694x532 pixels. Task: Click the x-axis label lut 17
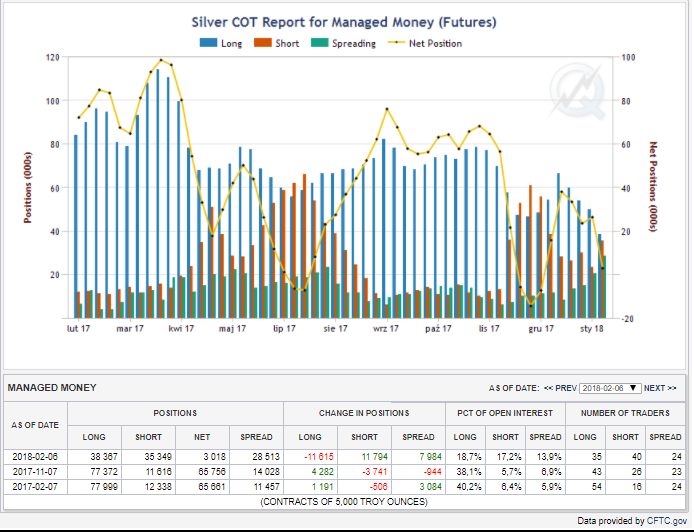pyautogui.click(x=78, y=329)
